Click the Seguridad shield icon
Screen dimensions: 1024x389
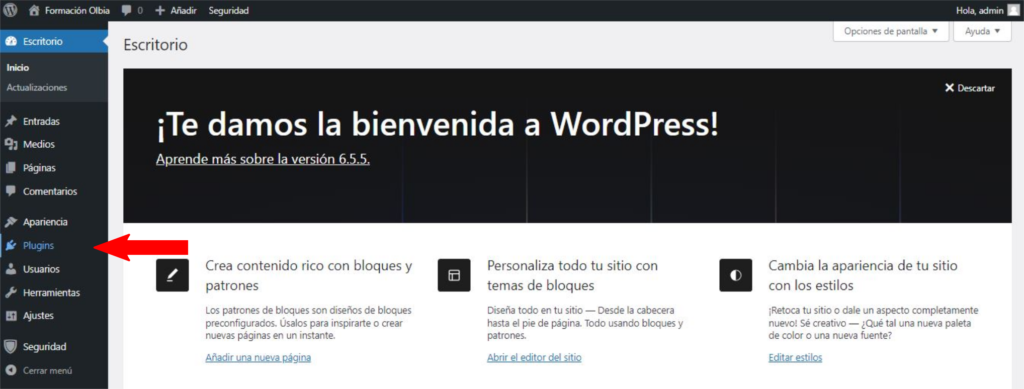click(x=10, y=347)
